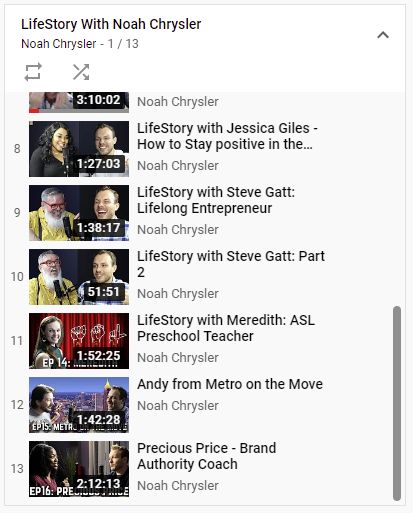
Task: Open 'Precious Price - Brand Authority Coach' title
Action: pyautogui.click(x=206, y=456)
